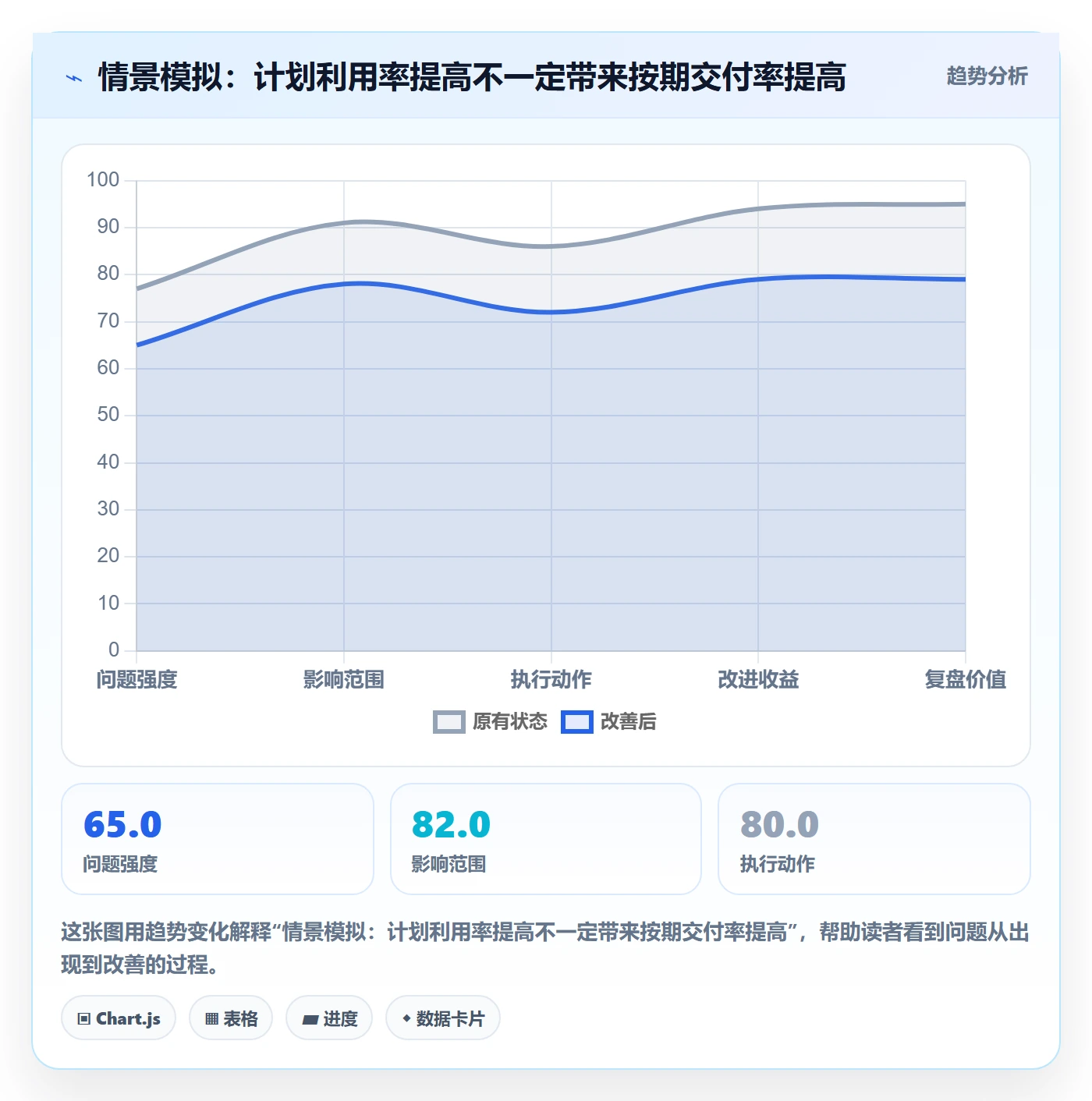Click the lightning icon beside the title

click(74, 78)
